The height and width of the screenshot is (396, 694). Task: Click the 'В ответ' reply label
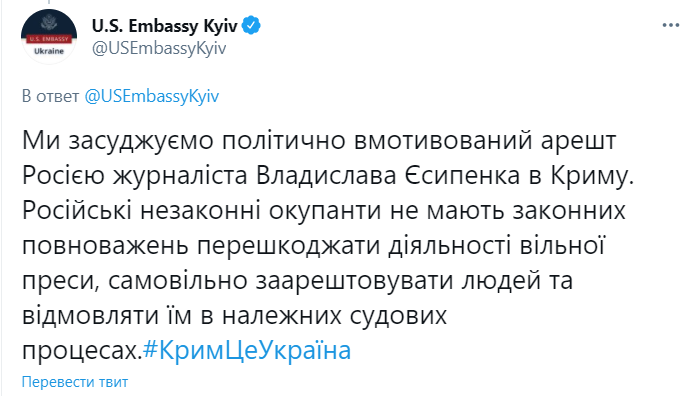(50, 96)
